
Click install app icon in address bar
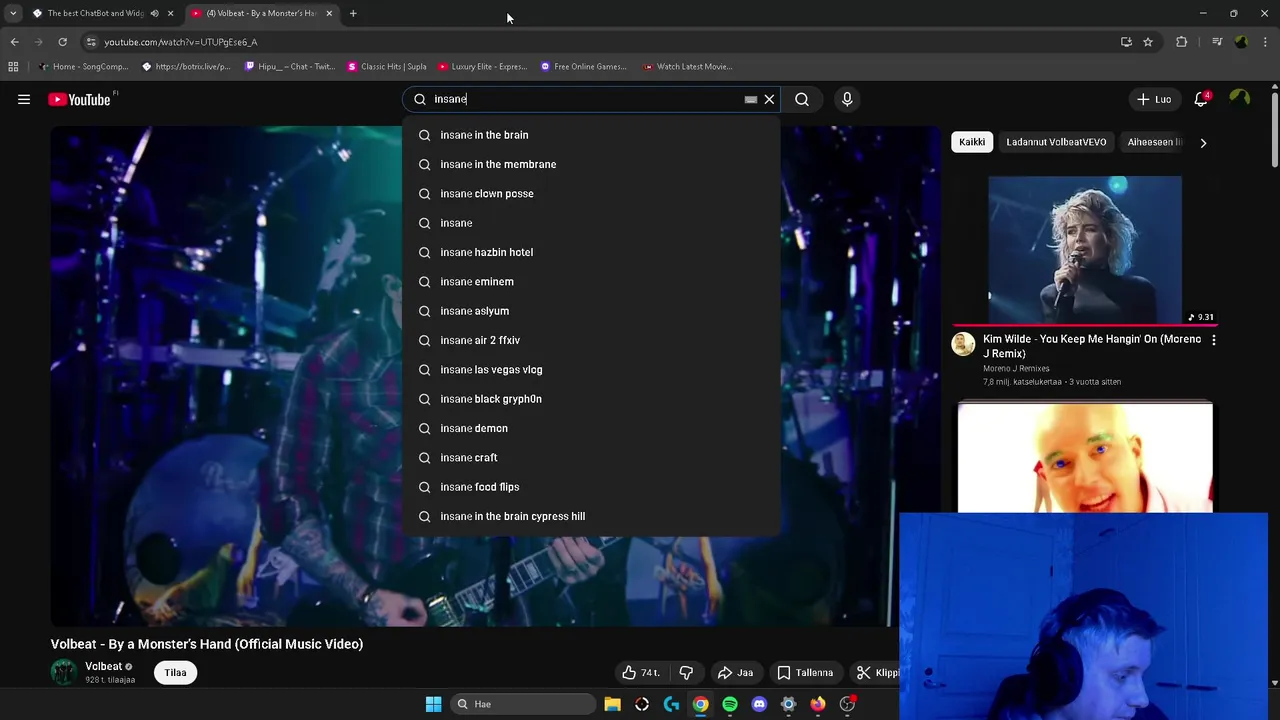1126,42
